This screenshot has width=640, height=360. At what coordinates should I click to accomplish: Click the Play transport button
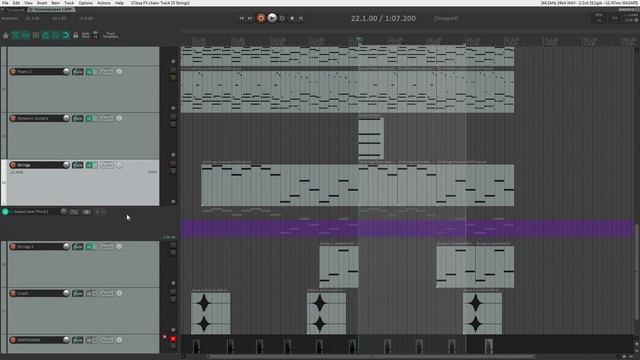click(x=272, y=18)
